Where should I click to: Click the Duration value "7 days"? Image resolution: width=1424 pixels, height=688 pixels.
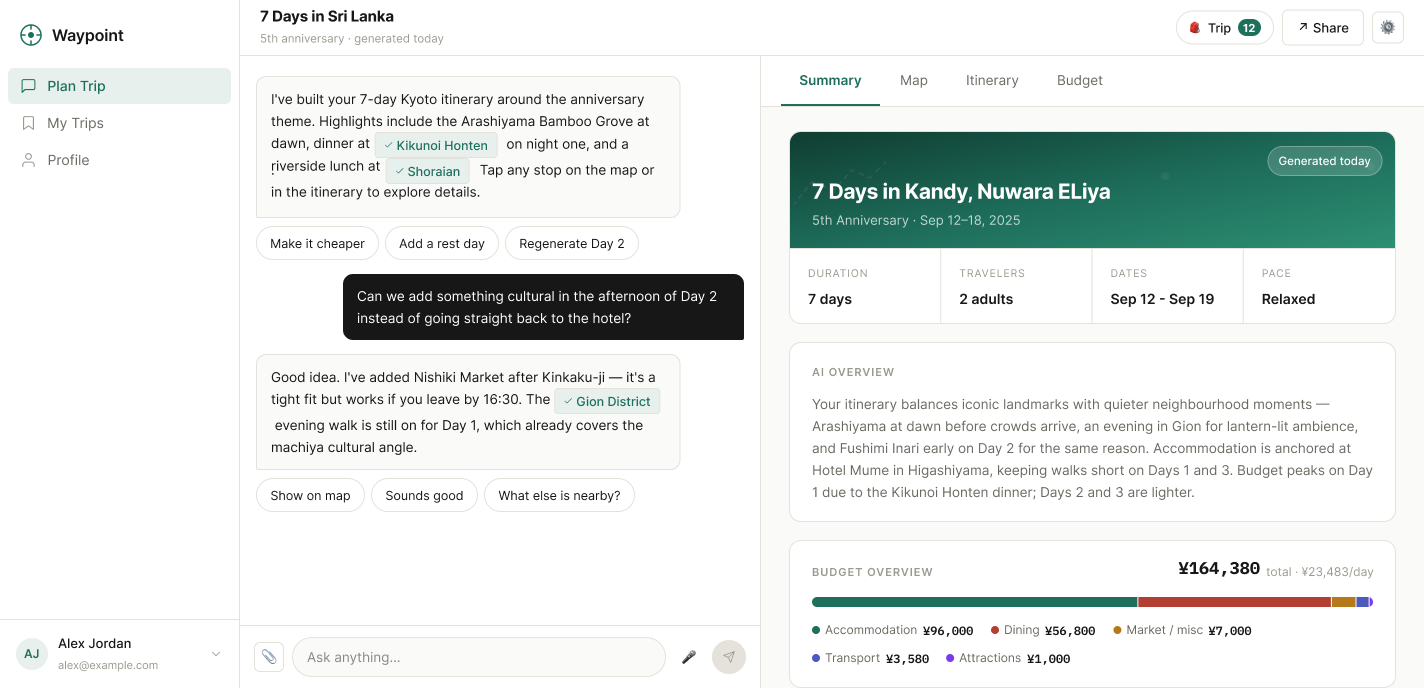[830, 299]
